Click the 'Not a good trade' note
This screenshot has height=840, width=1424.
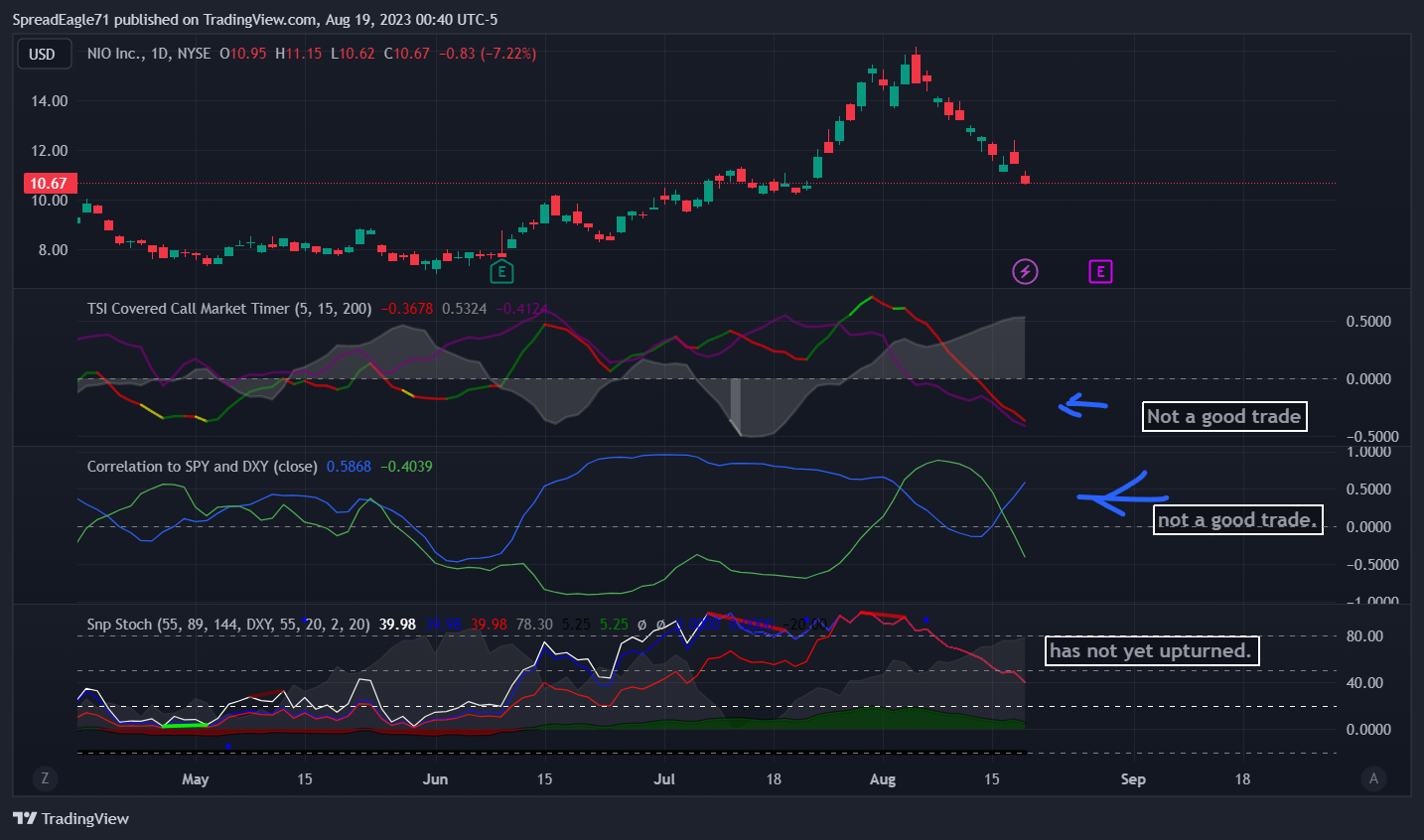(1224, 417)
